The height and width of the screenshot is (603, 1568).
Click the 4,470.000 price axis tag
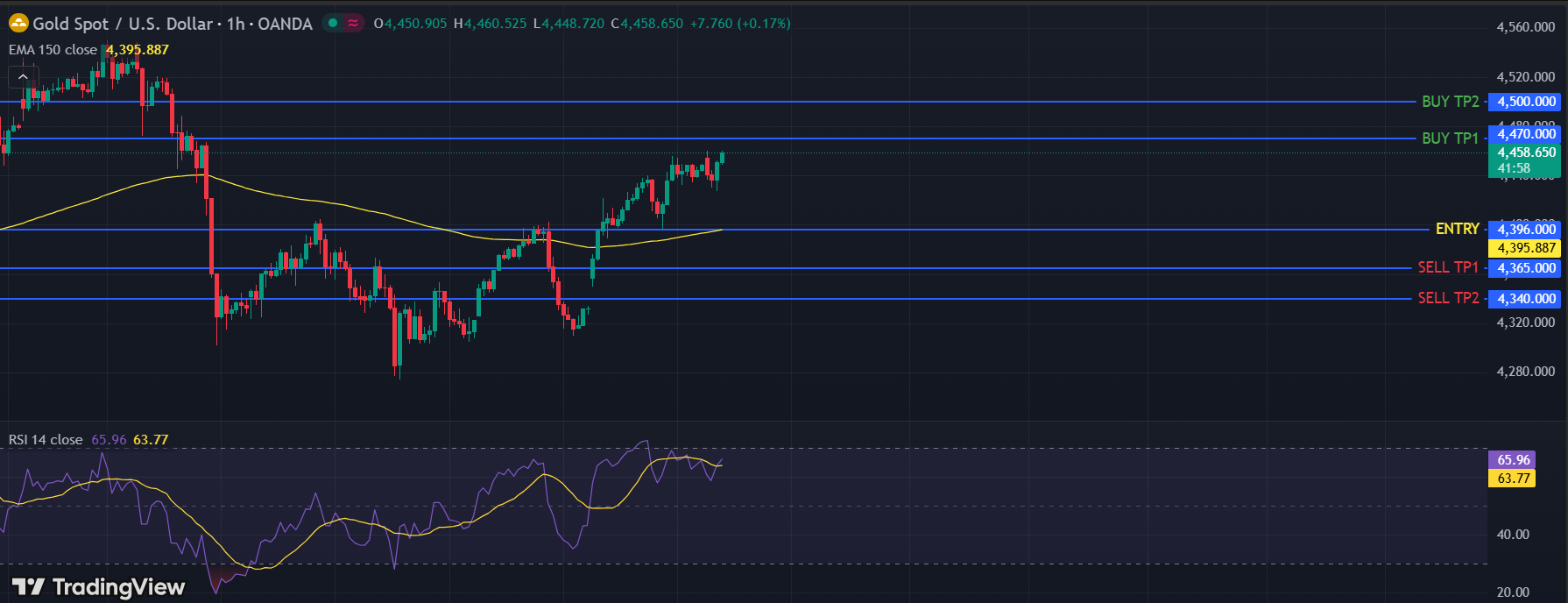[x=1525, y=134]
